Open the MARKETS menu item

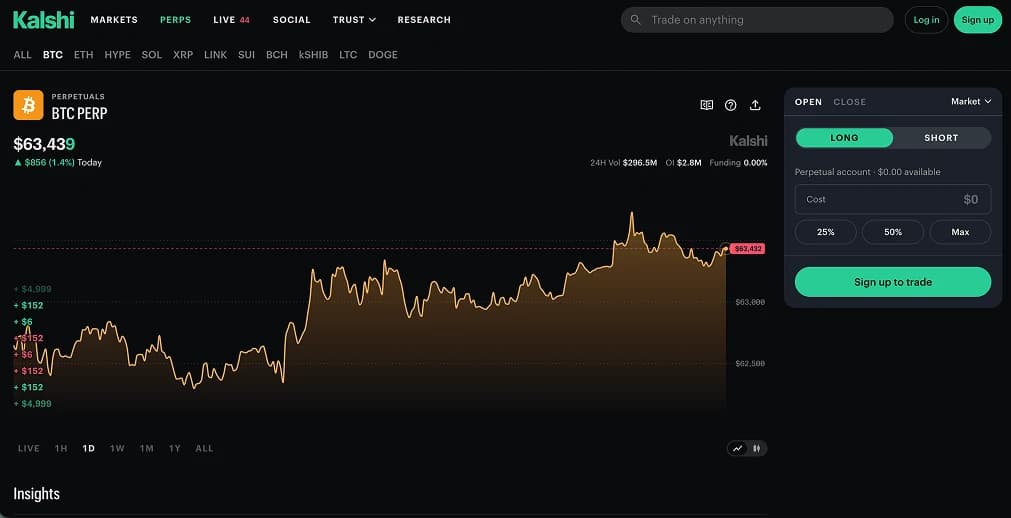pos(114,20)
